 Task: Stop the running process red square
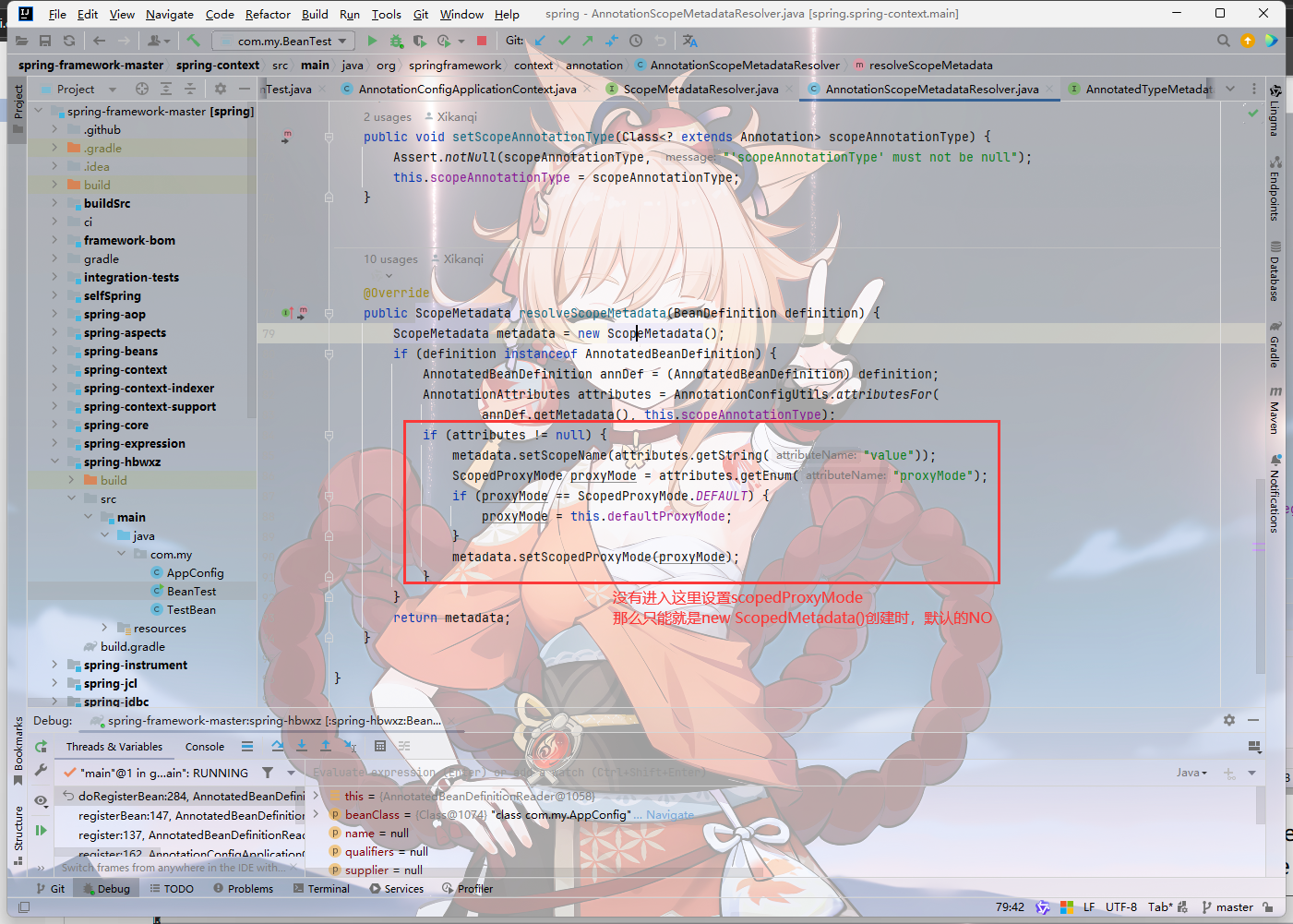tap(482, 41)
